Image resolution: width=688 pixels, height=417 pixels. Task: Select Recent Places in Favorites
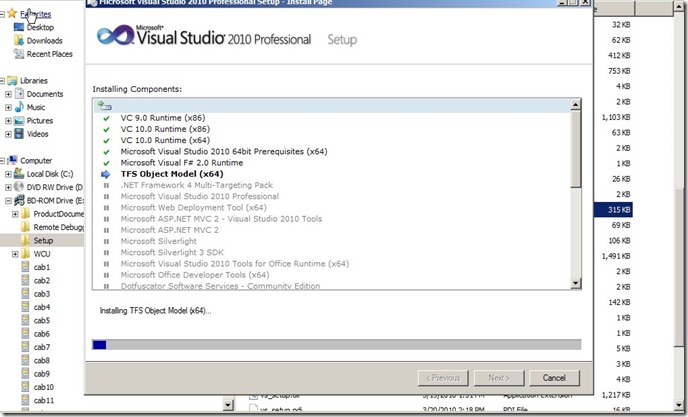[x=50, y=54]
